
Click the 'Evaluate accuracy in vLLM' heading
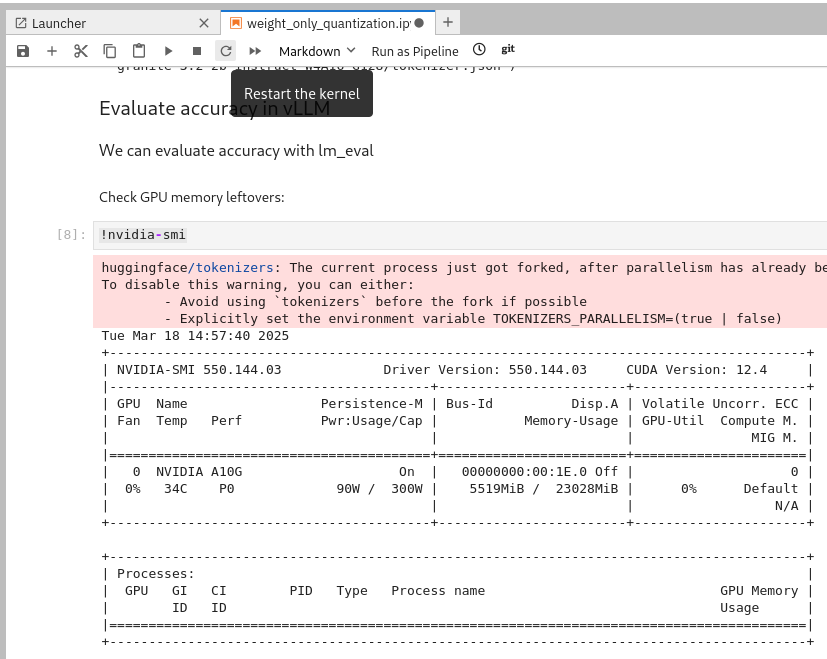pyautogui.click(x=215, y=108)
